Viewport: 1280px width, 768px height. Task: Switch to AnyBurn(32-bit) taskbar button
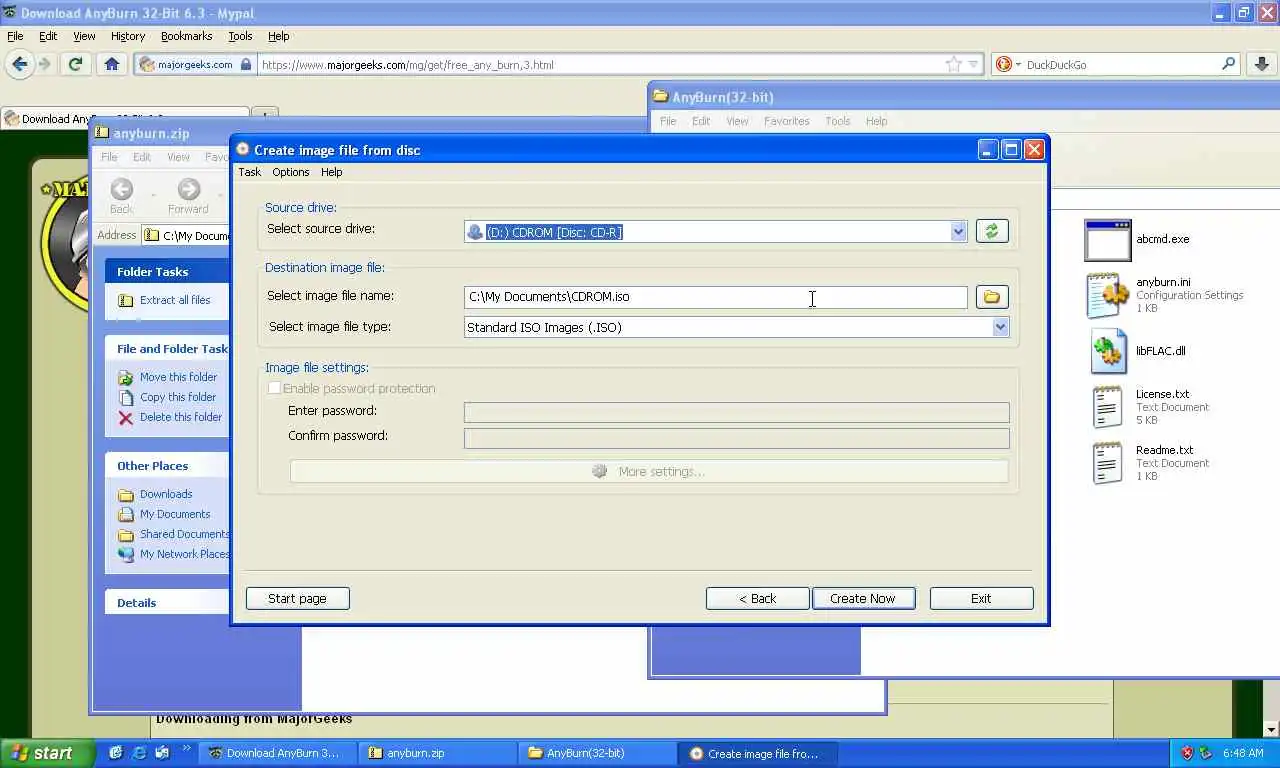pyautogui.click(x=597, y=753)
